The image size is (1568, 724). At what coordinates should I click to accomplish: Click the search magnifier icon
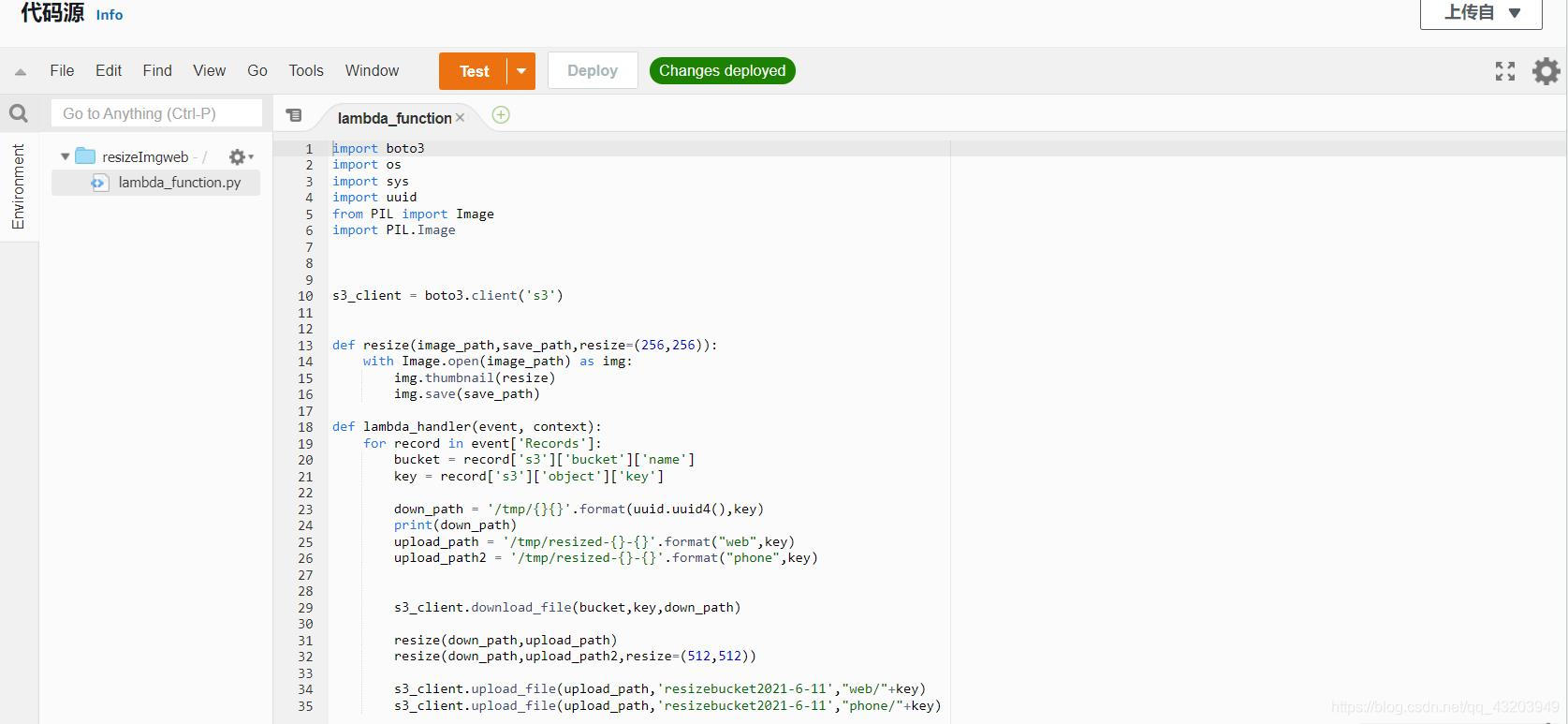tap(19, 113)
